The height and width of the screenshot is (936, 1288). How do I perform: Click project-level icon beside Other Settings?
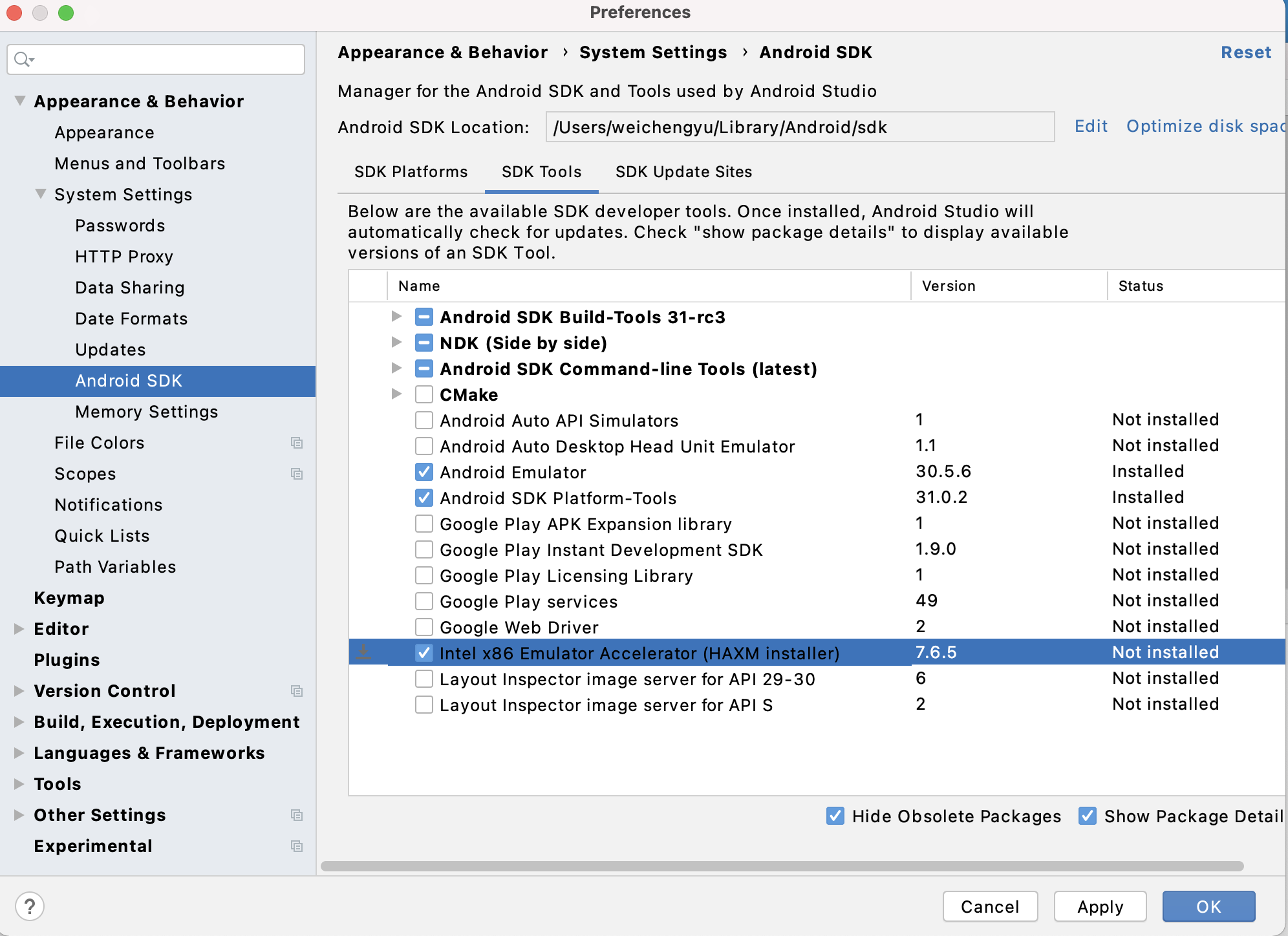click(x=297, y=815)
